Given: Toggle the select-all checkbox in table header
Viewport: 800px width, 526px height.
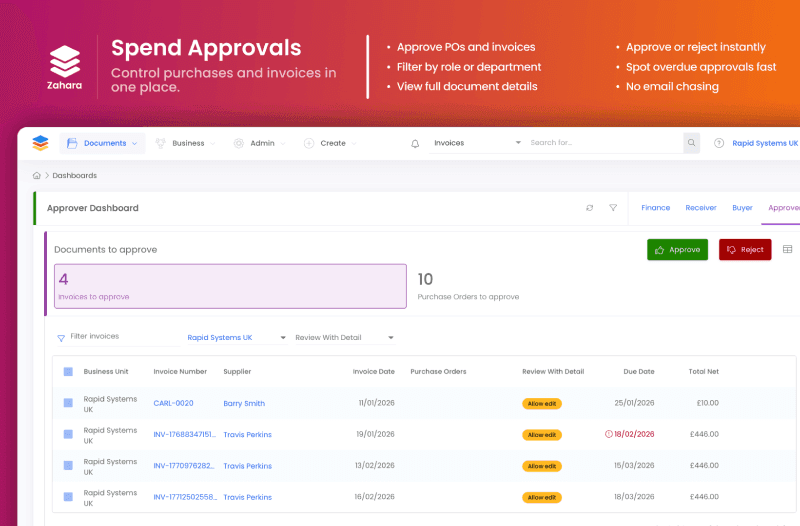Looking at the screenshot, I should (x=68, y=371).
